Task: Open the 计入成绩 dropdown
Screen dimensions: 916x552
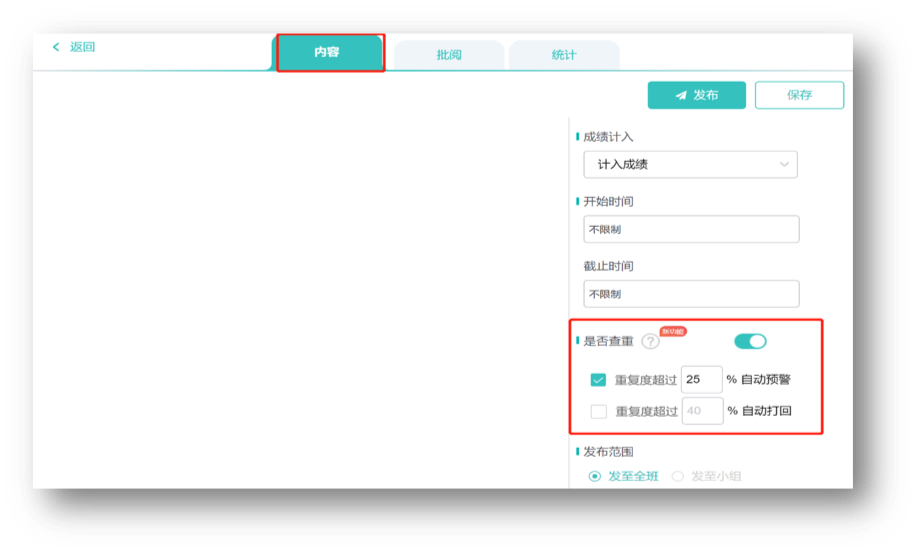Action: 690,164
